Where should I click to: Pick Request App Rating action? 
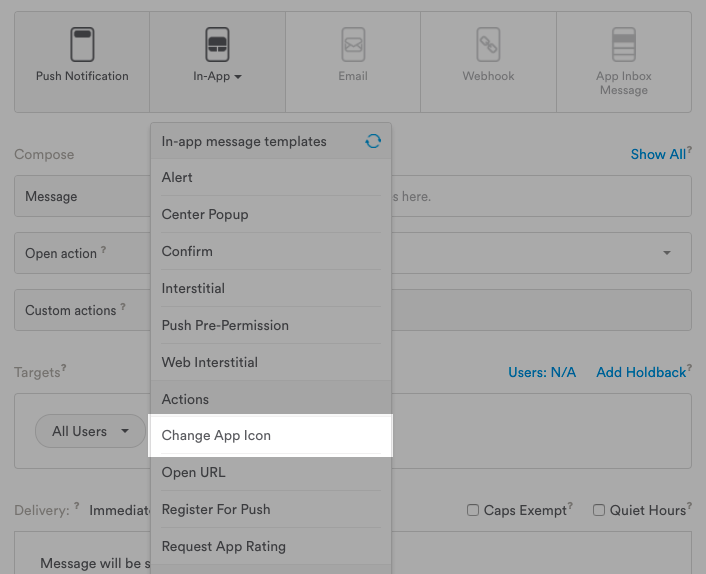[x=271, y=546]
